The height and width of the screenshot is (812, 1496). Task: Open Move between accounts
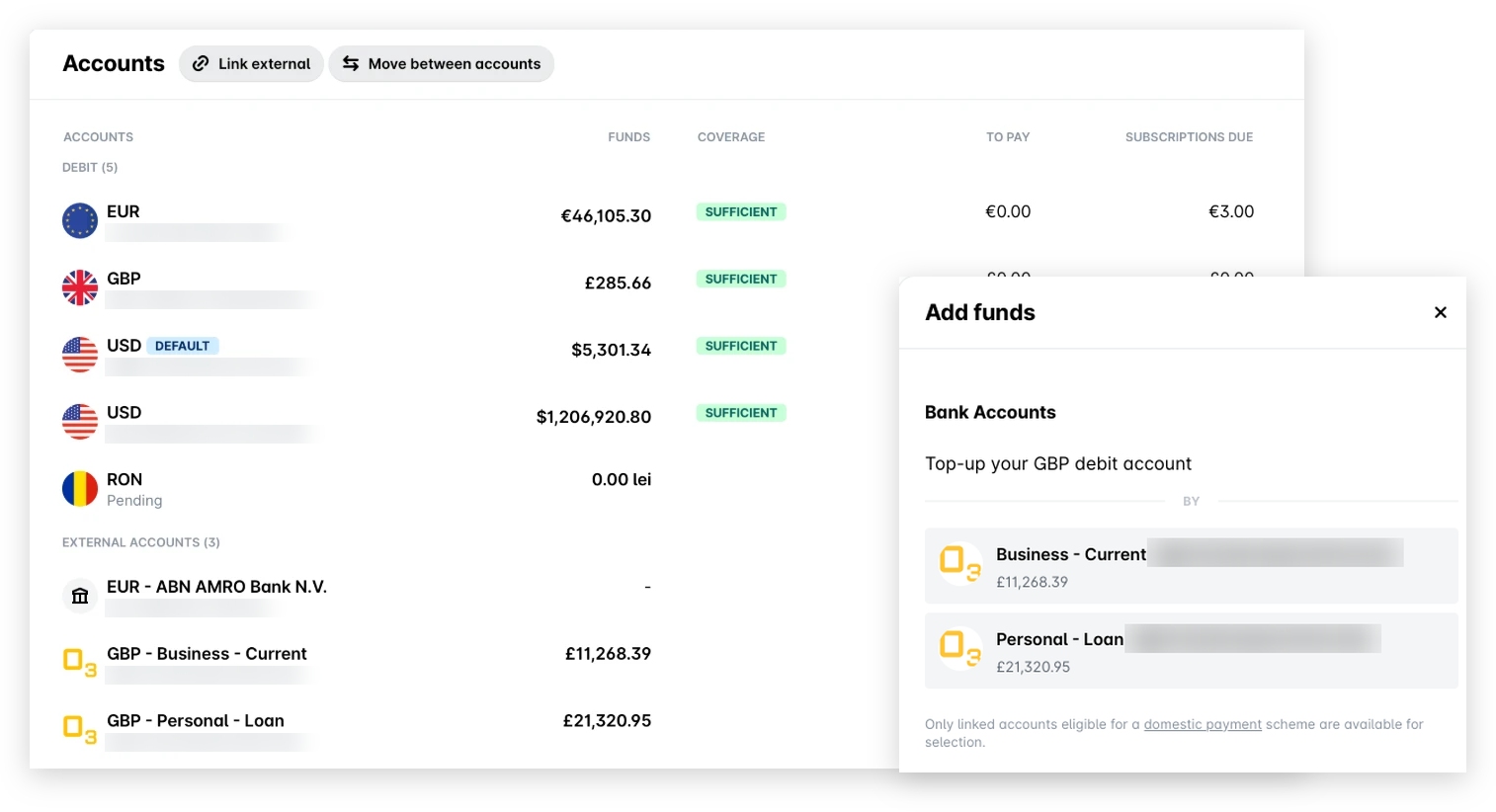tap(442, 63)
